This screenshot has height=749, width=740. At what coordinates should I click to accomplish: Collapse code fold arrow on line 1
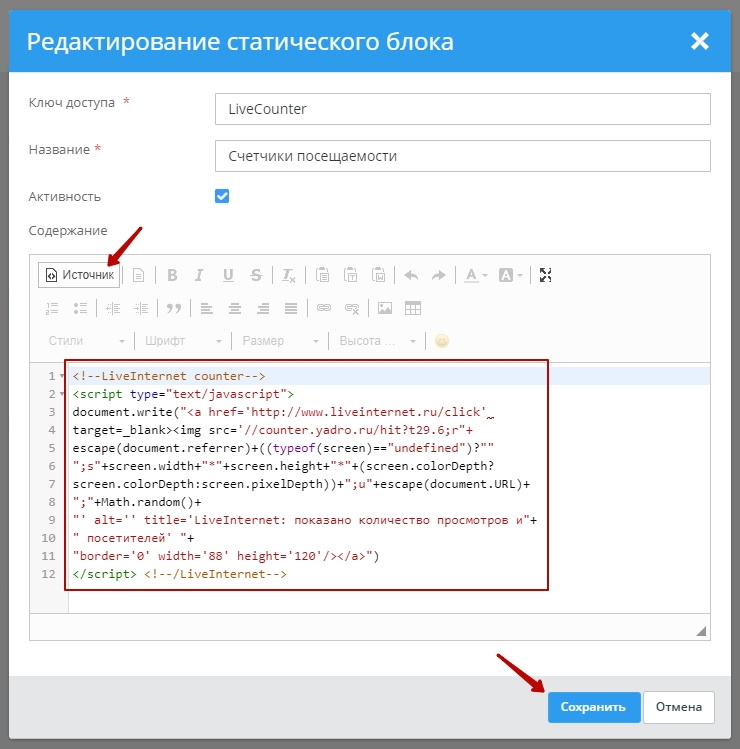click(62, 376)
